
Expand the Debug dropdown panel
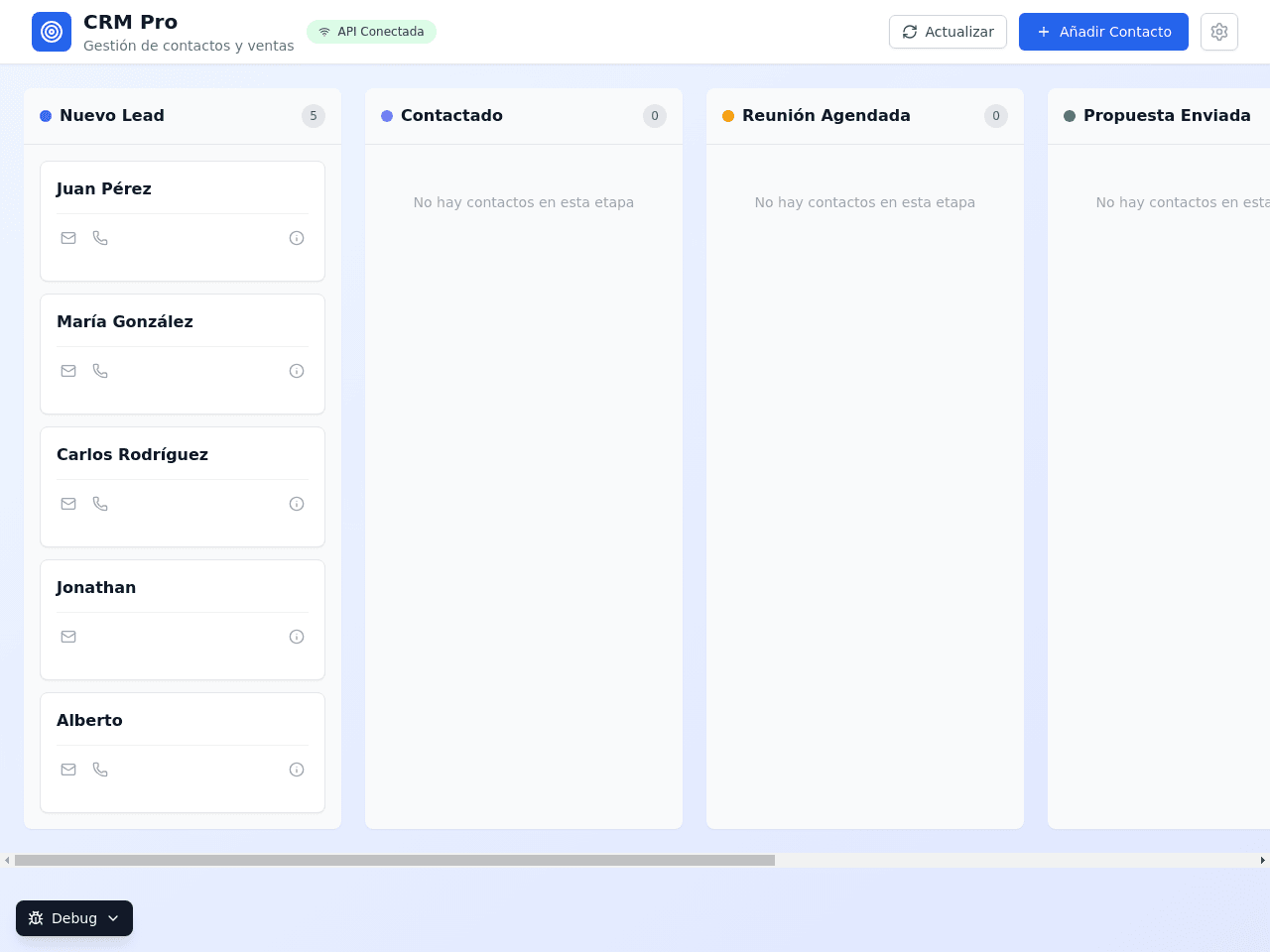pos(74,918)
